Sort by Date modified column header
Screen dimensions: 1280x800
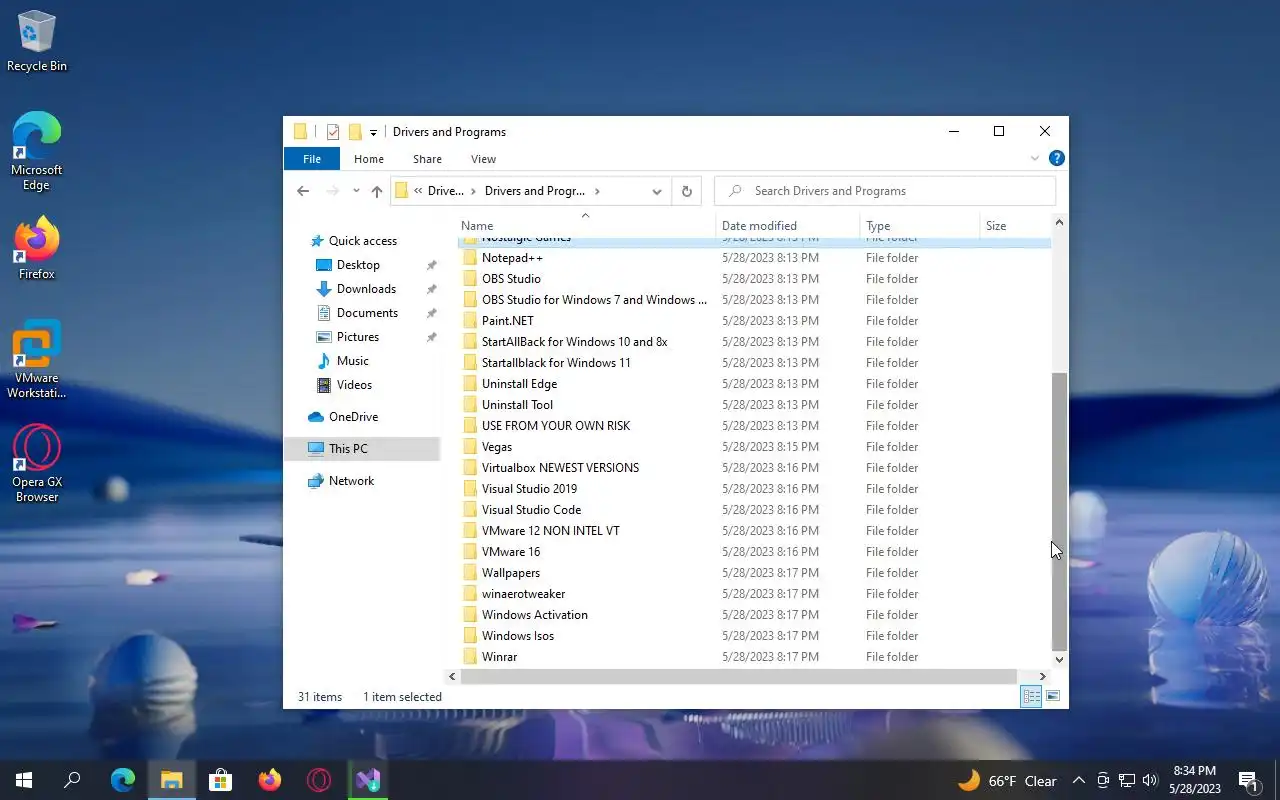(x=788, y=226)
